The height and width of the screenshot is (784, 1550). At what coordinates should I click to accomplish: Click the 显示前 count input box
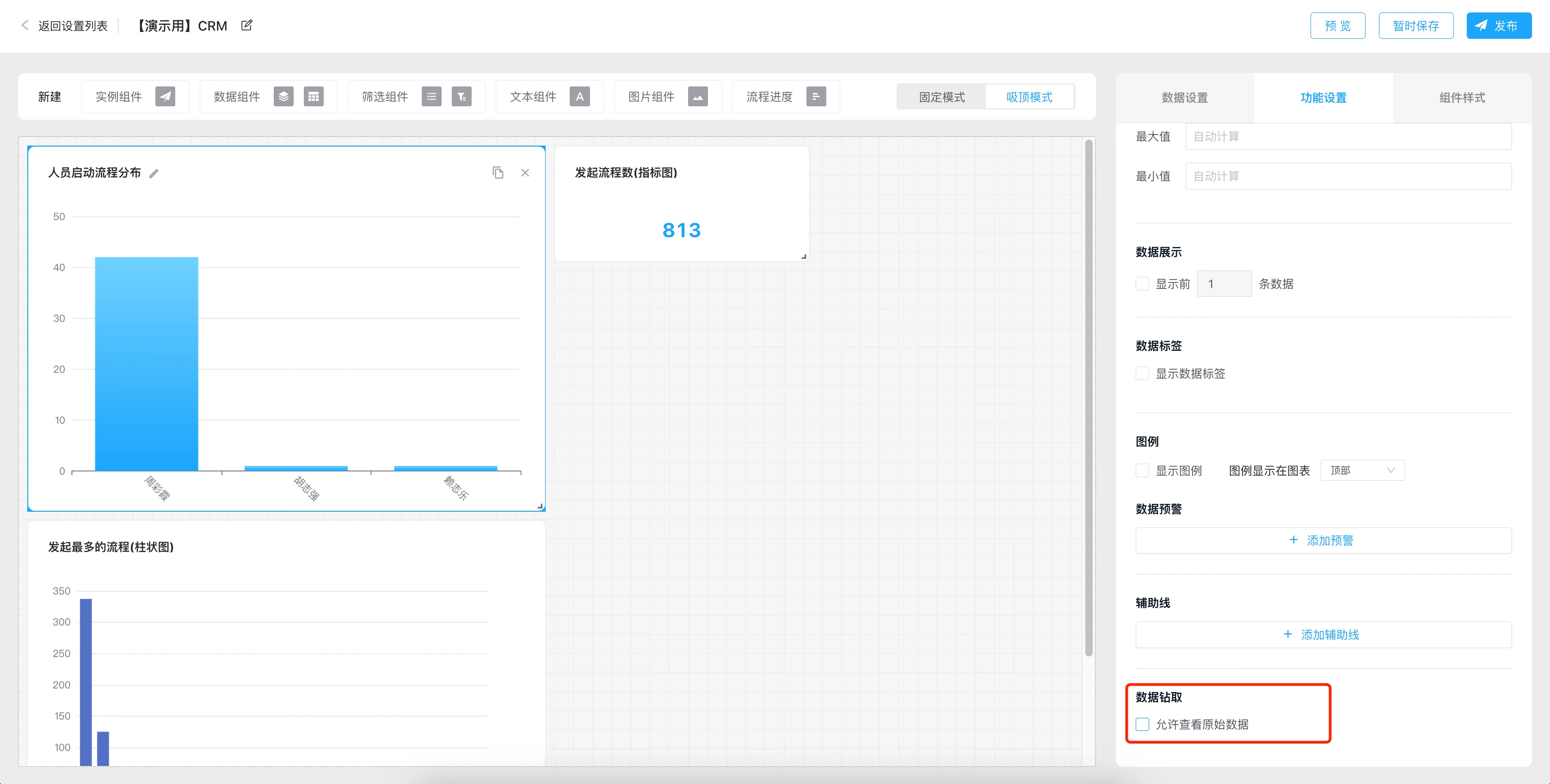(x=1224, y=283)
